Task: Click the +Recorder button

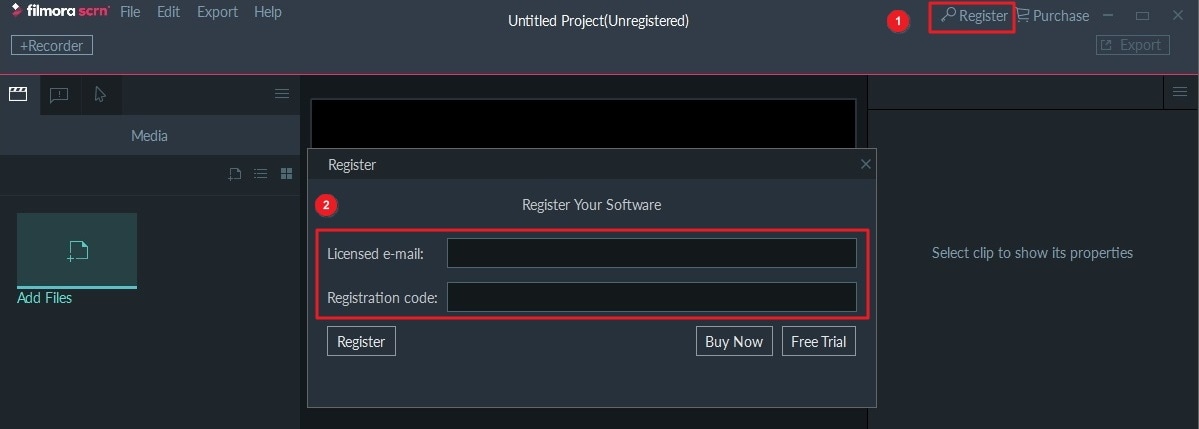Action: click(52, 45)
